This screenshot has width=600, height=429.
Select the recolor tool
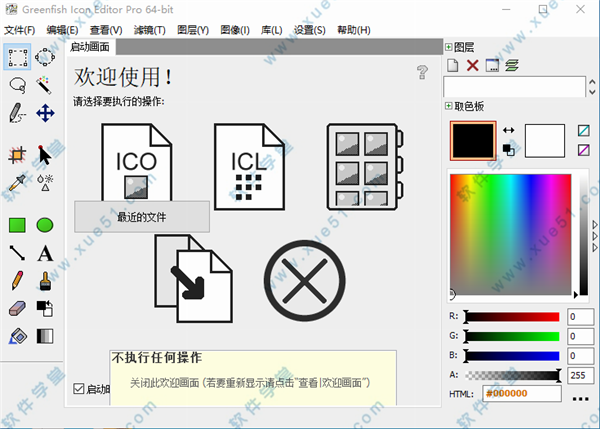tap(45, 308)
